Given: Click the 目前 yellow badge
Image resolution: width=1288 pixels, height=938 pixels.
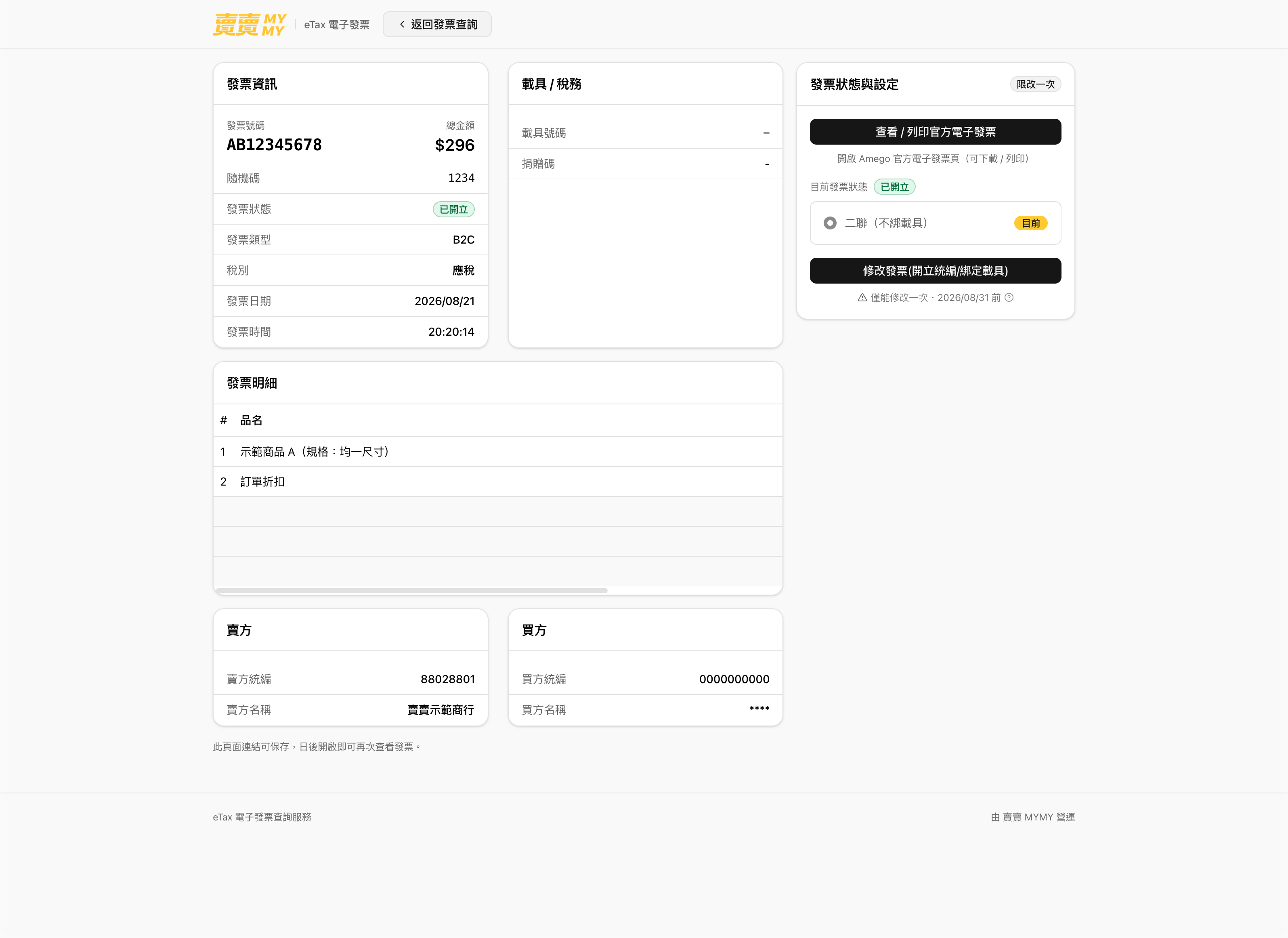Looking at the screenshot, I should point(1031,223).
